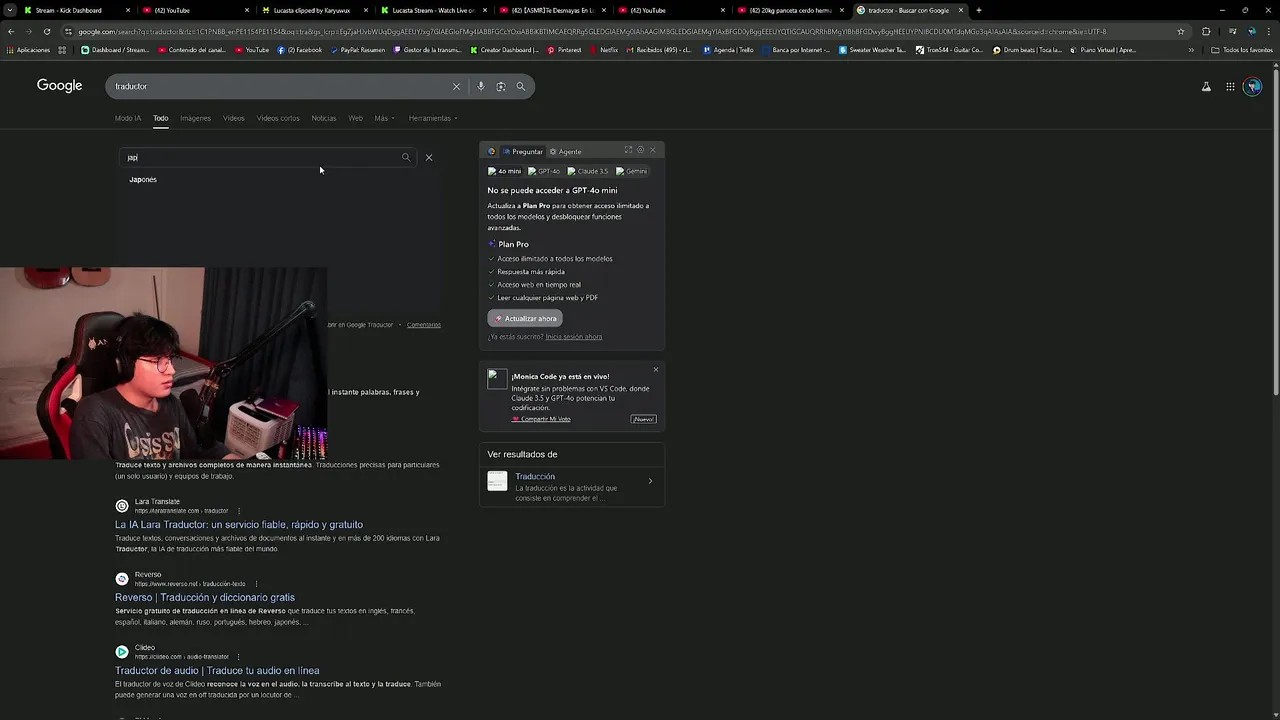
Task: Dismiss the Monica Code announcement card
Action: click(x=656, y=370)
